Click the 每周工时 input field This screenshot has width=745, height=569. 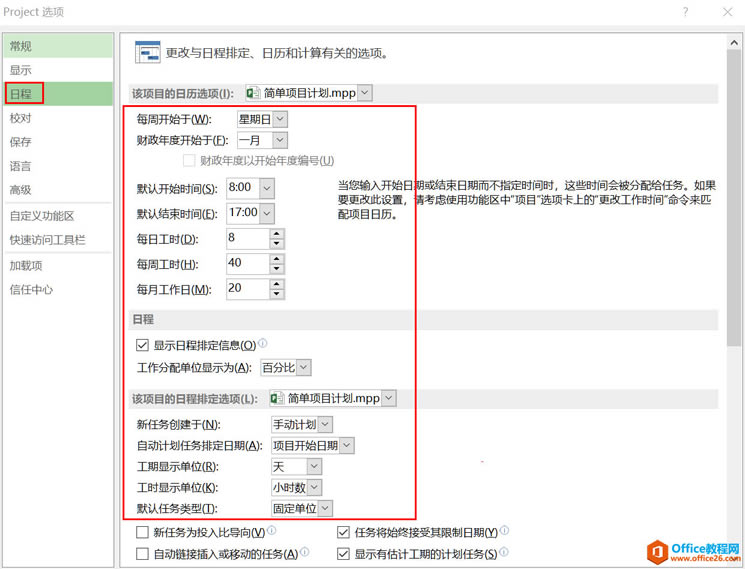coord(248,264)
